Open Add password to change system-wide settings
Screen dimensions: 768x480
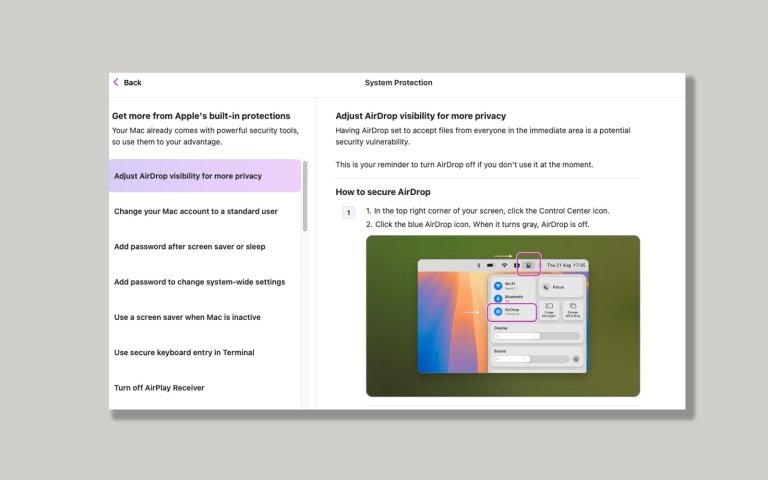tap(199, 282)
